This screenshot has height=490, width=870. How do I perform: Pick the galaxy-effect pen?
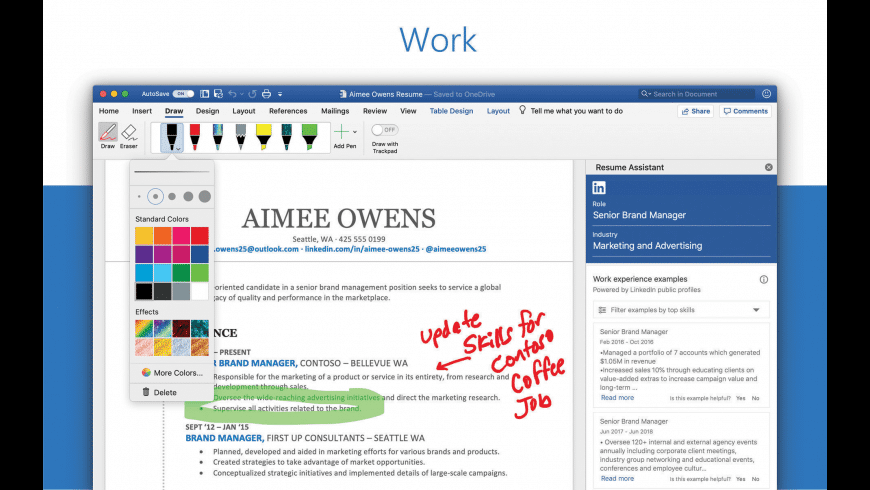coord(218,137)
